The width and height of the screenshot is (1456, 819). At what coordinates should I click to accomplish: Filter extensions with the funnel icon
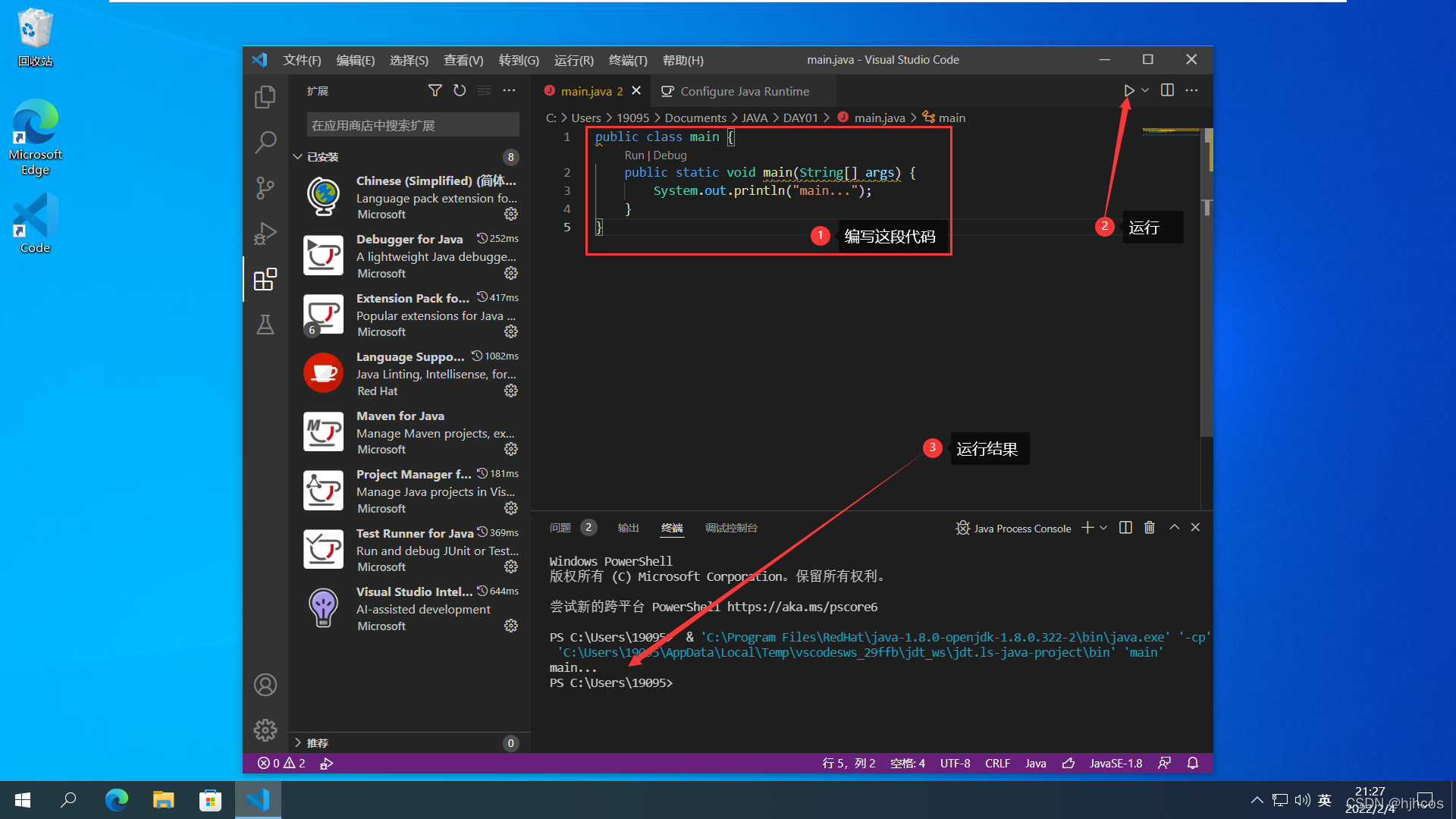435,90
